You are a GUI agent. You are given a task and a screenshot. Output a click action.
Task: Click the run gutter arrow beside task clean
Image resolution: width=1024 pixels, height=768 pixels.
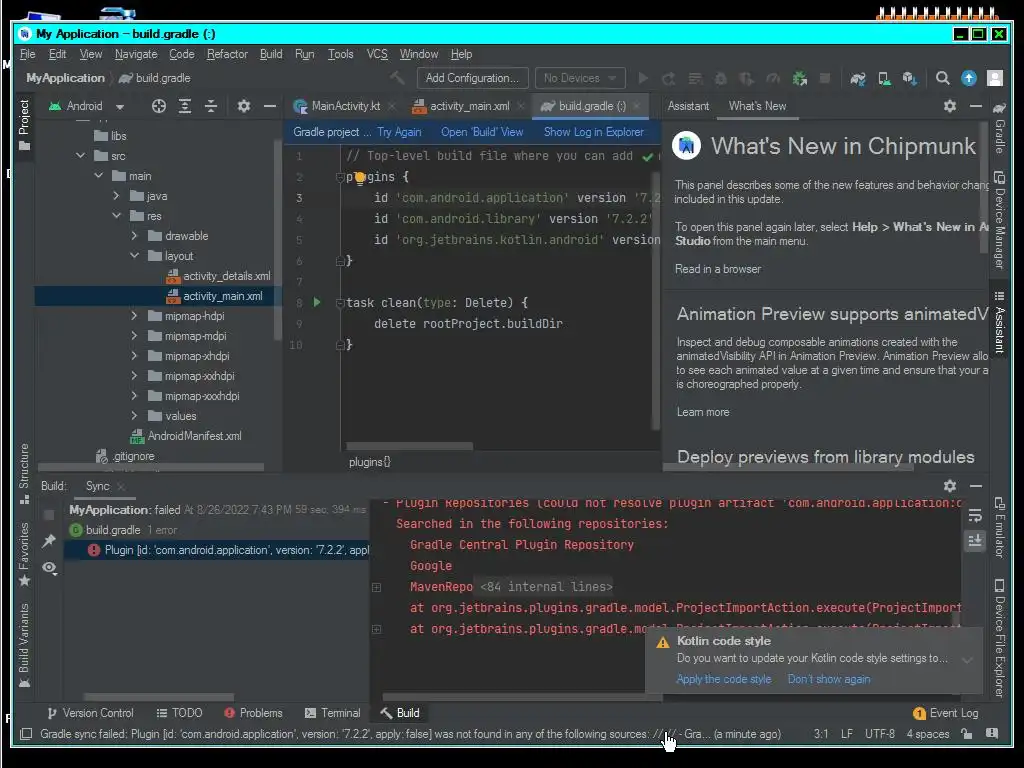click(317, 302)
